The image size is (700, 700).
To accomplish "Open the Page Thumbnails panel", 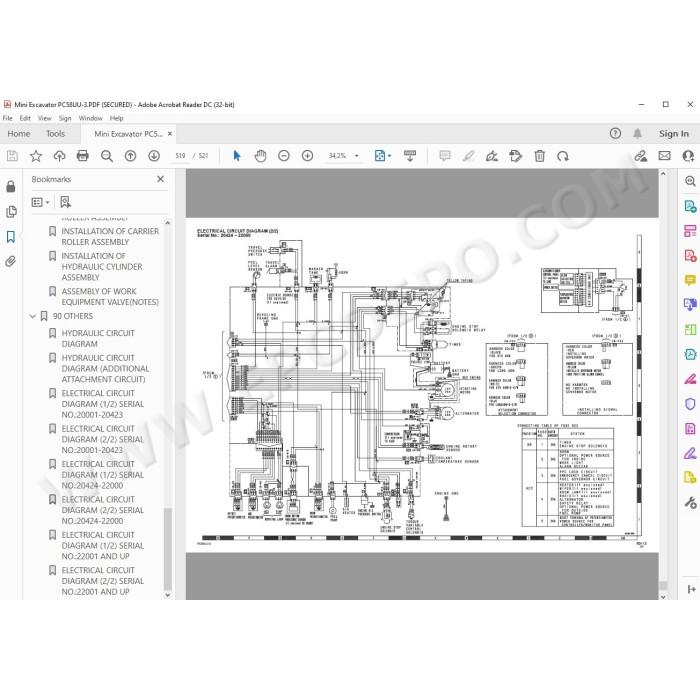I will click(11, 212).
